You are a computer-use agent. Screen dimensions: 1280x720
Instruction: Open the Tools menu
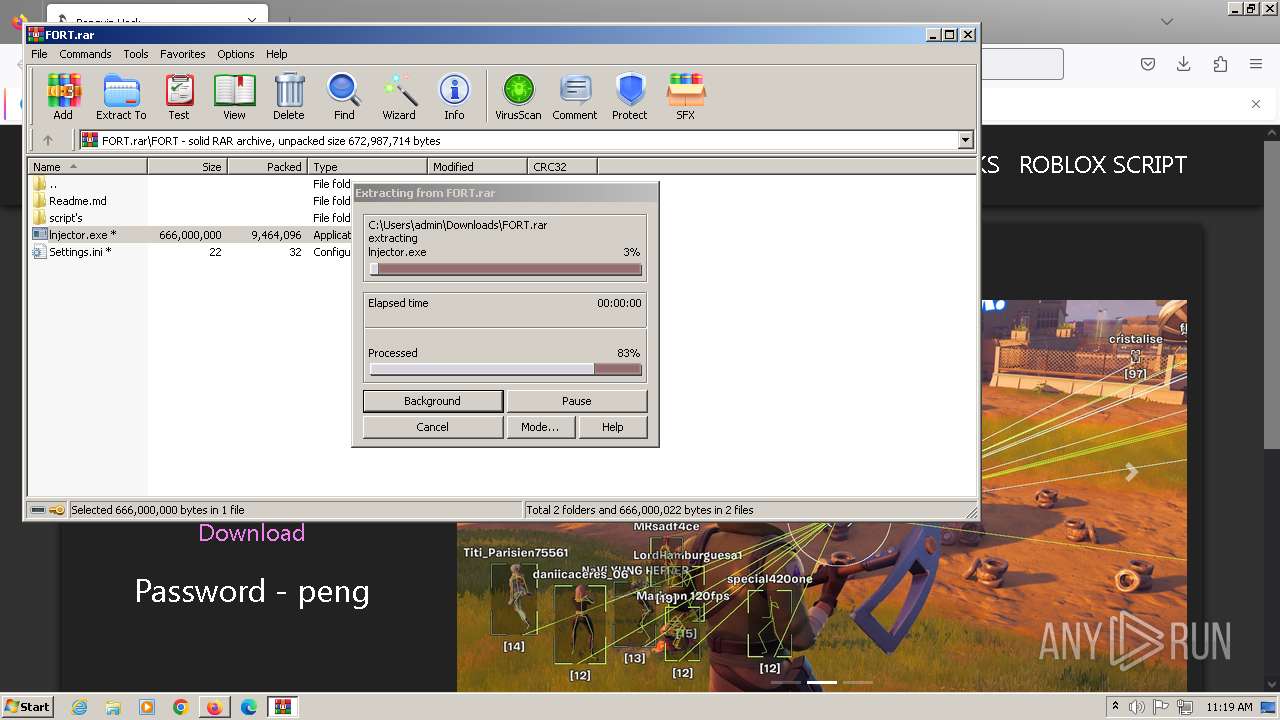point(136,54)
